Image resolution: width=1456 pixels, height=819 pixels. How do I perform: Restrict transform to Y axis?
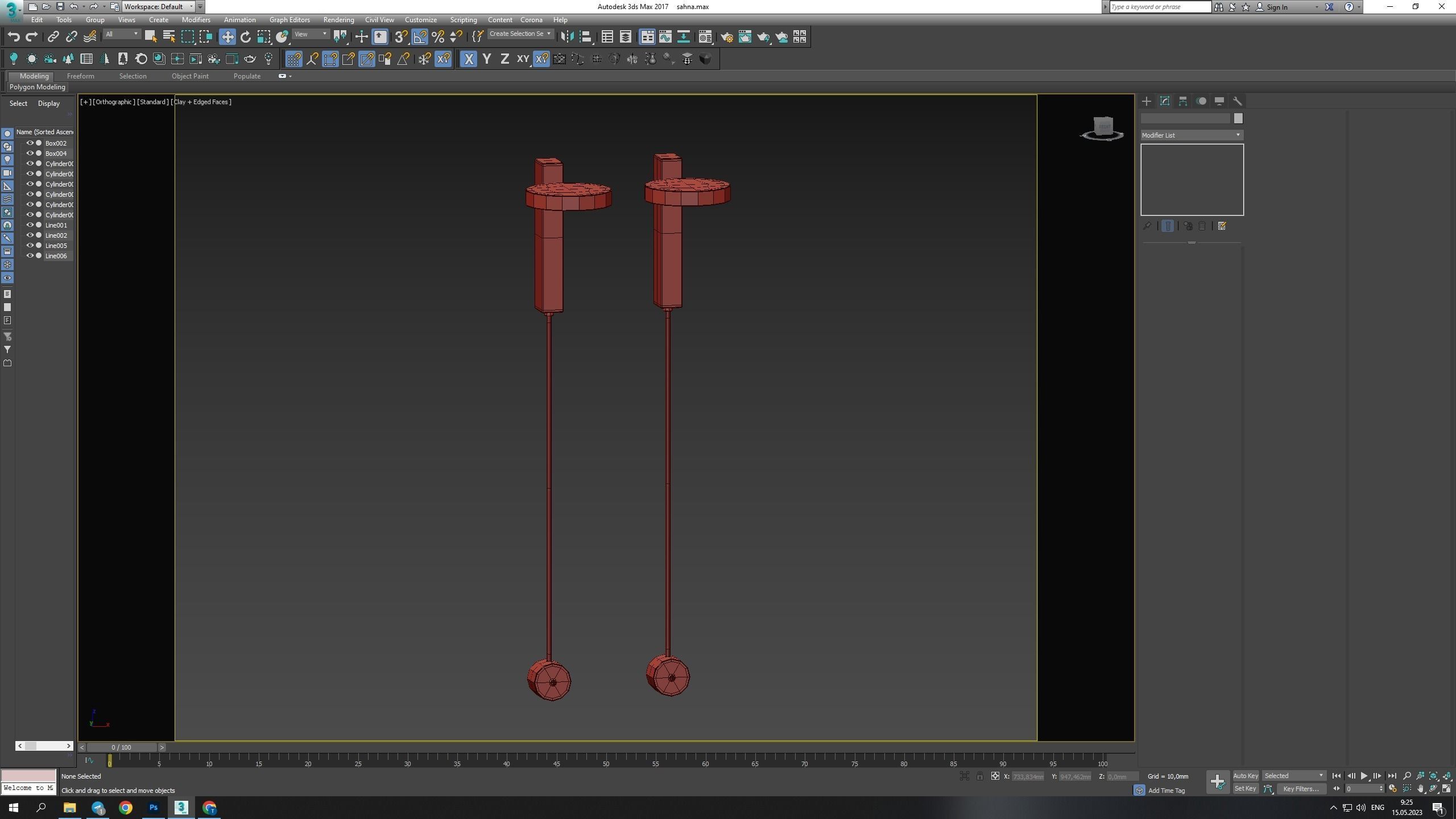coord(487,59)
